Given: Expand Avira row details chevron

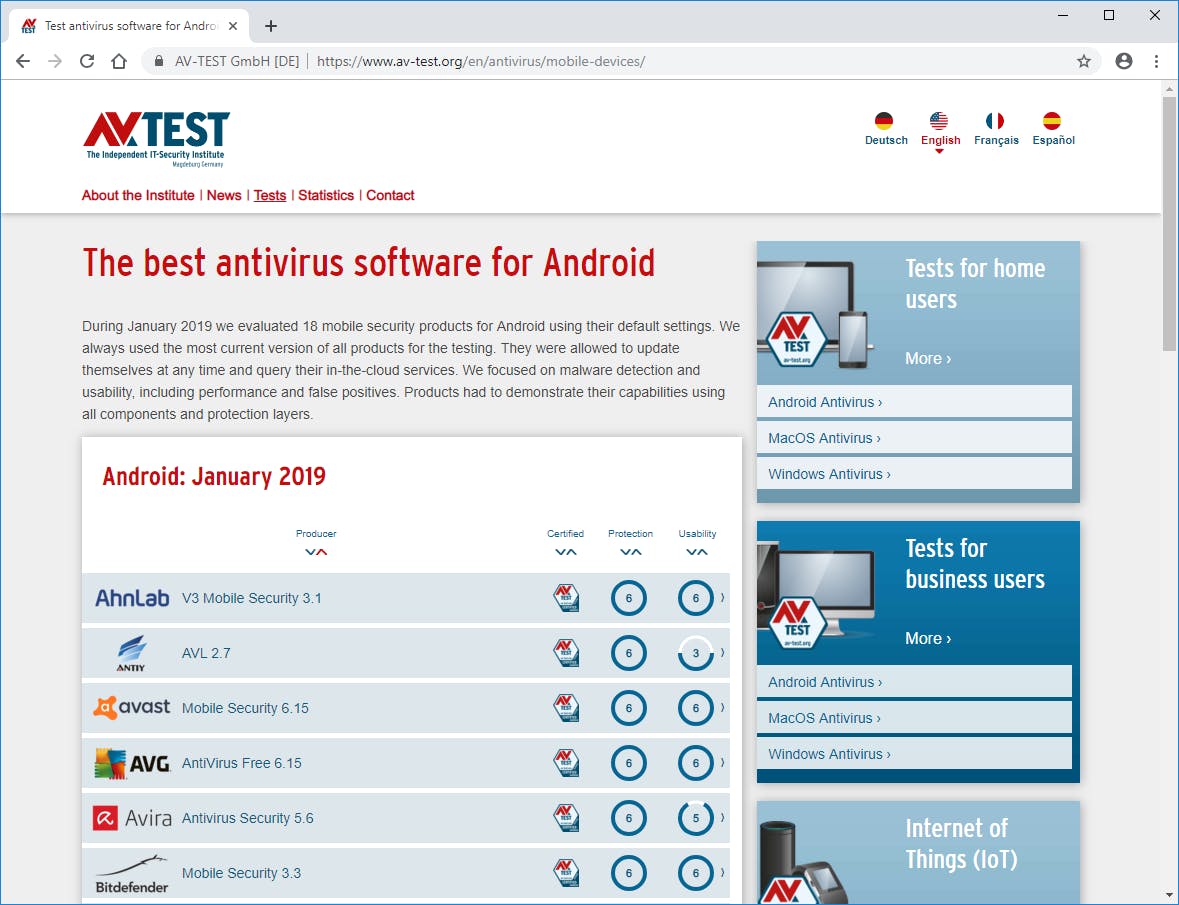Looking at the screenshot, I should (x=723, y=817).
